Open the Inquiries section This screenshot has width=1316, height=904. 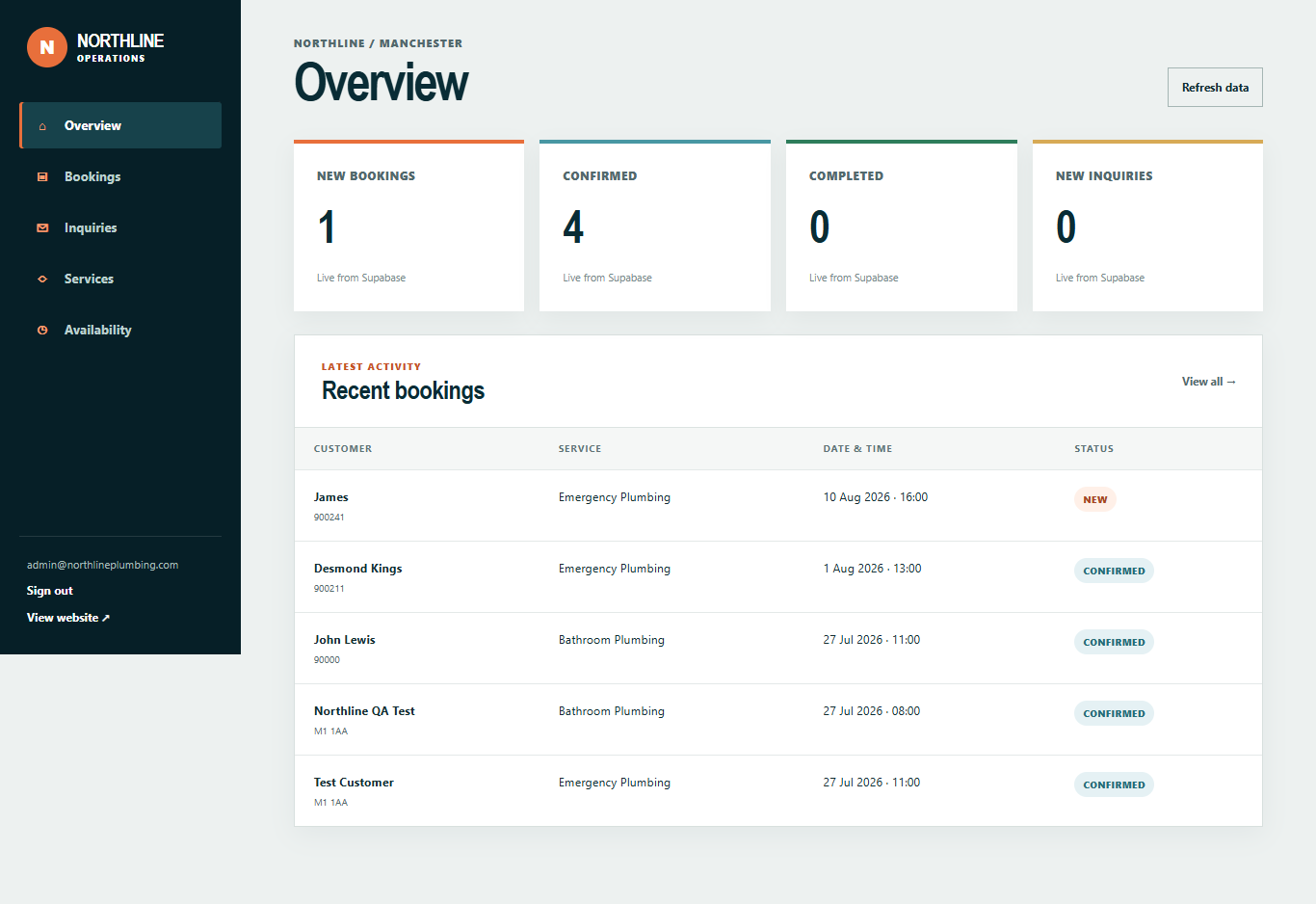click(x=120, y=227)
